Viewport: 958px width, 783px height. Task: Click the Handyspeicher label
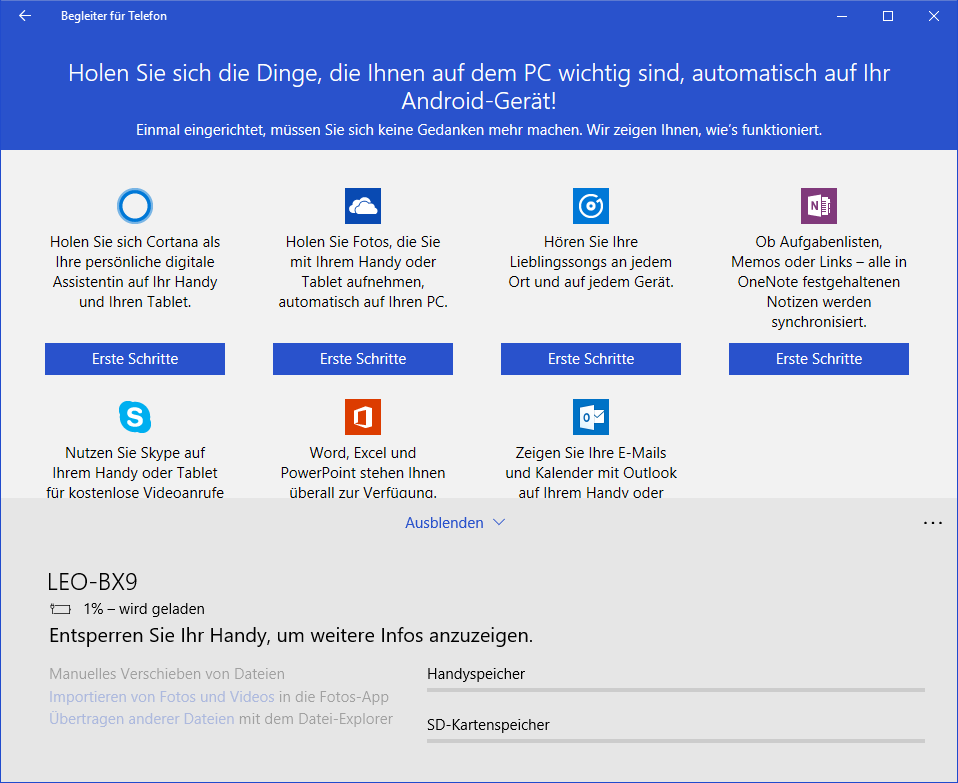476,674
